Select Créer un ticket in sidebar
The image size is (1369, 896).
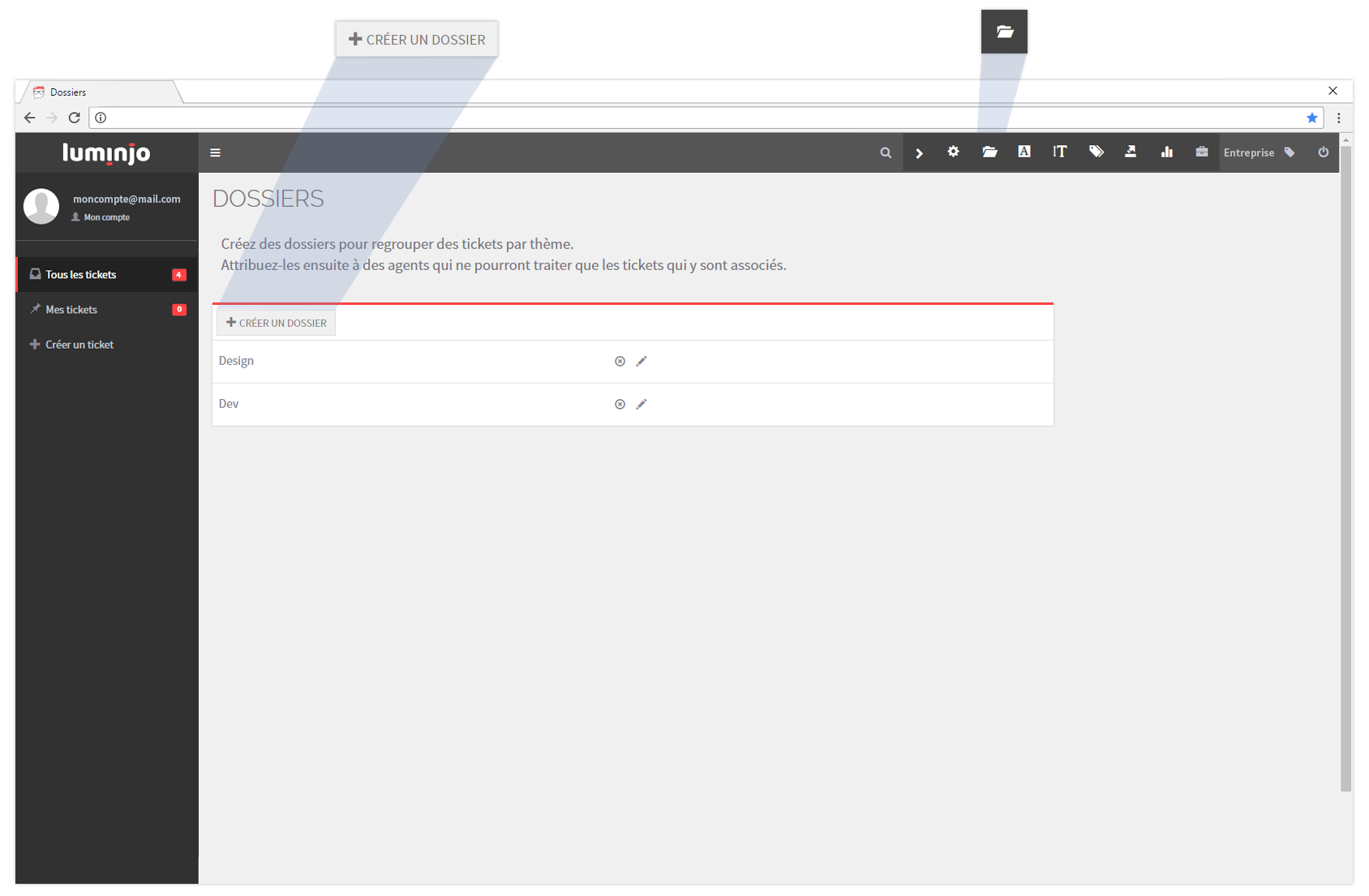pyautogui.click(x=79, y=345)
